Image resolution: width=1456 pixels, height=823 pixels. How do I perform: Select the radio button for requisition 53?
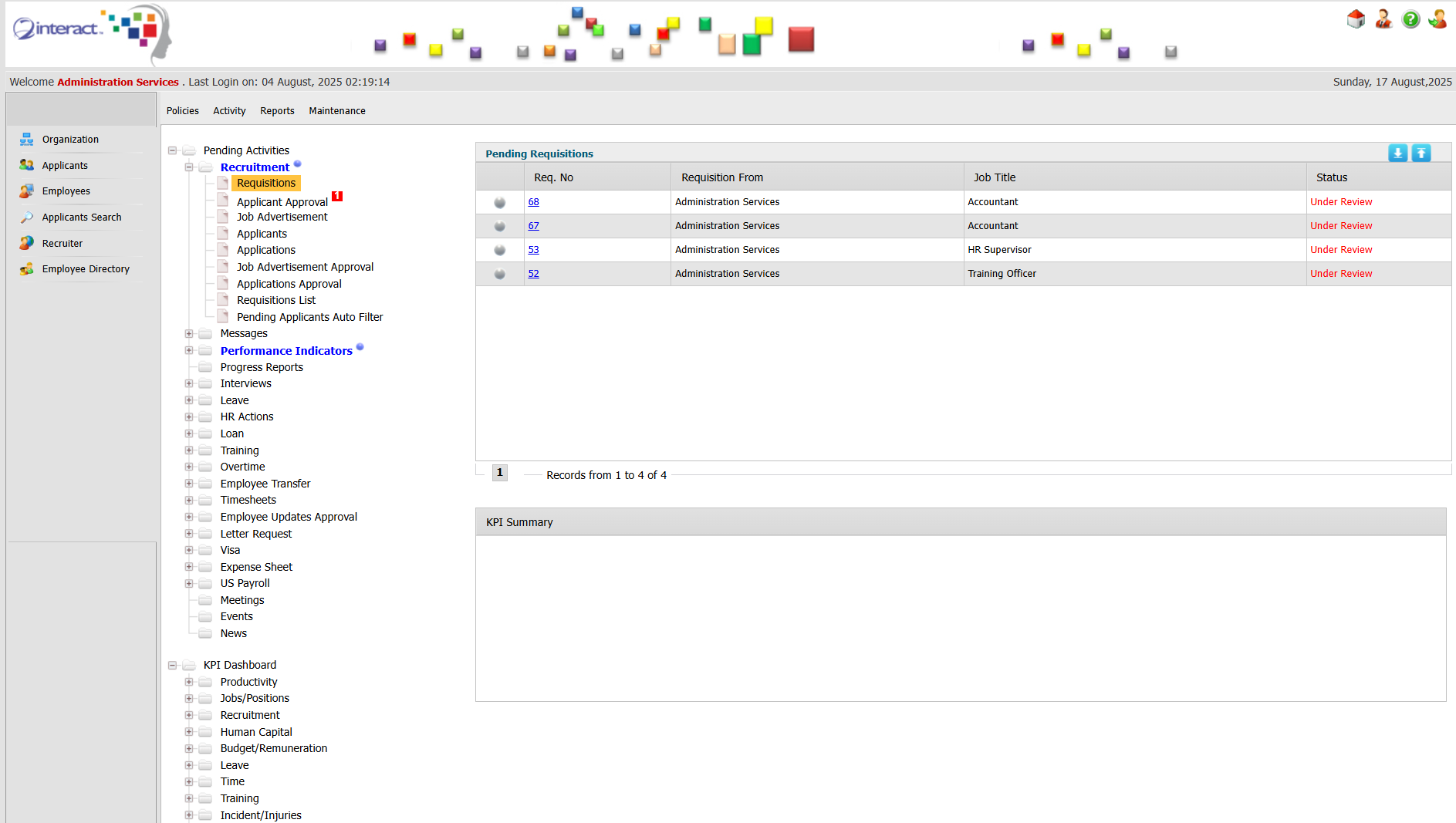pos(500,251)
